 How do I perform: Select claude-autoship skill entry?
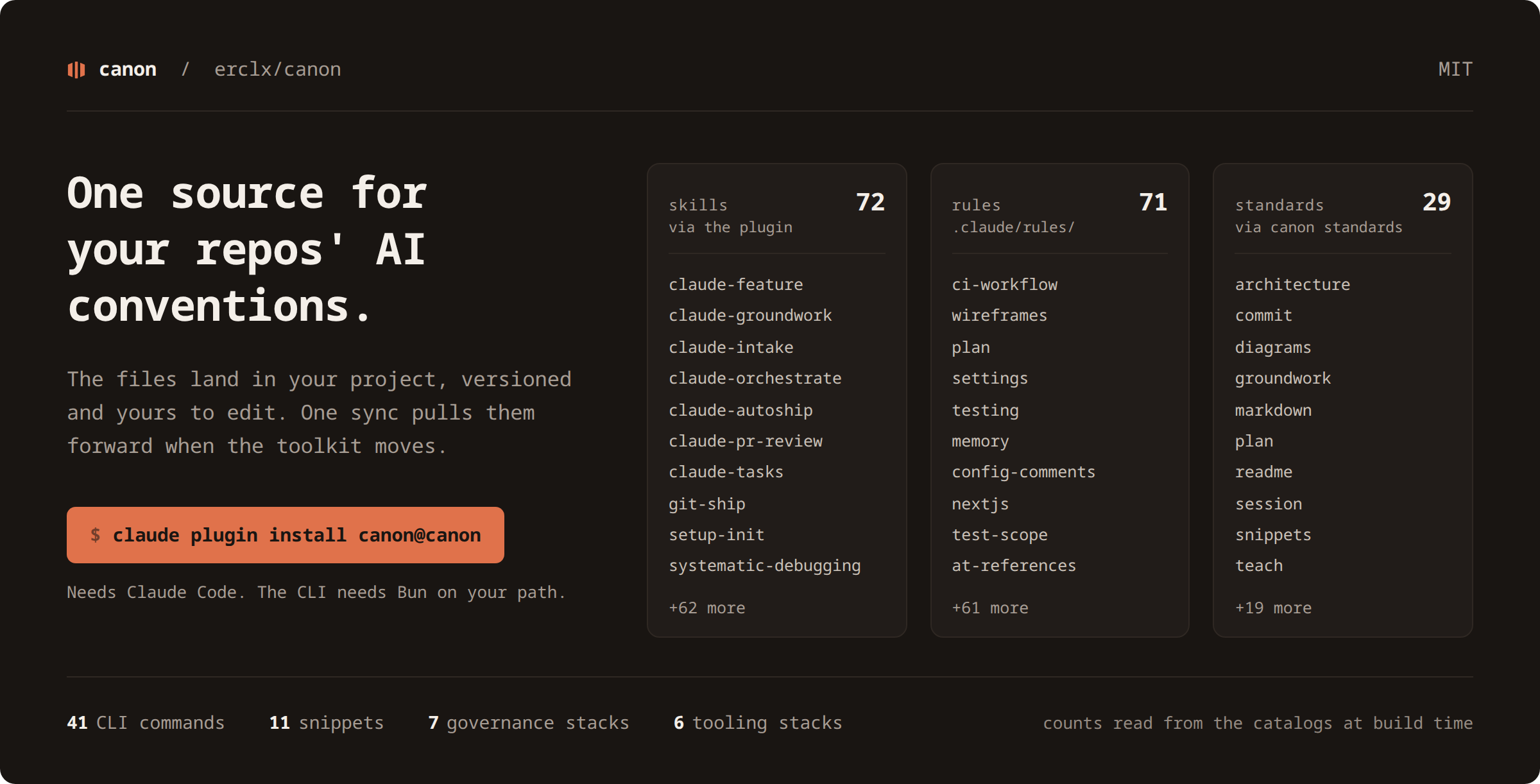coord(740,410)
